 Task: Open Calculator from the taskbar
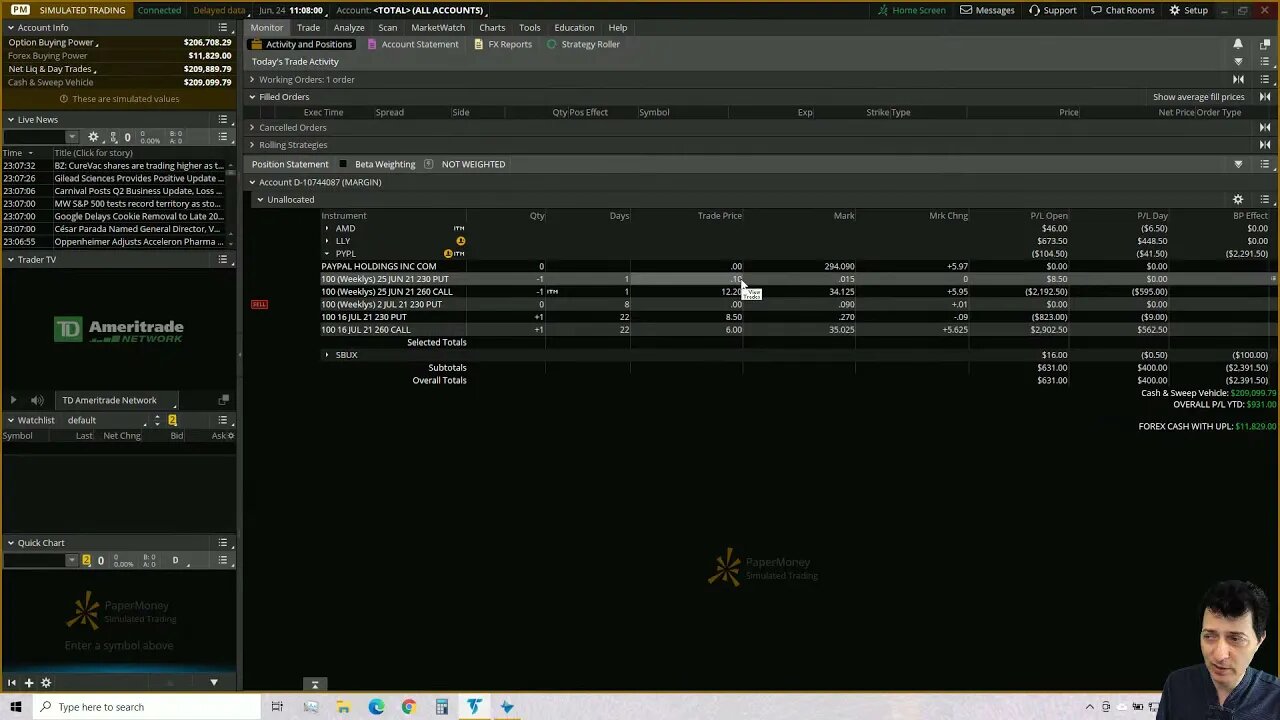pos(441,707)
